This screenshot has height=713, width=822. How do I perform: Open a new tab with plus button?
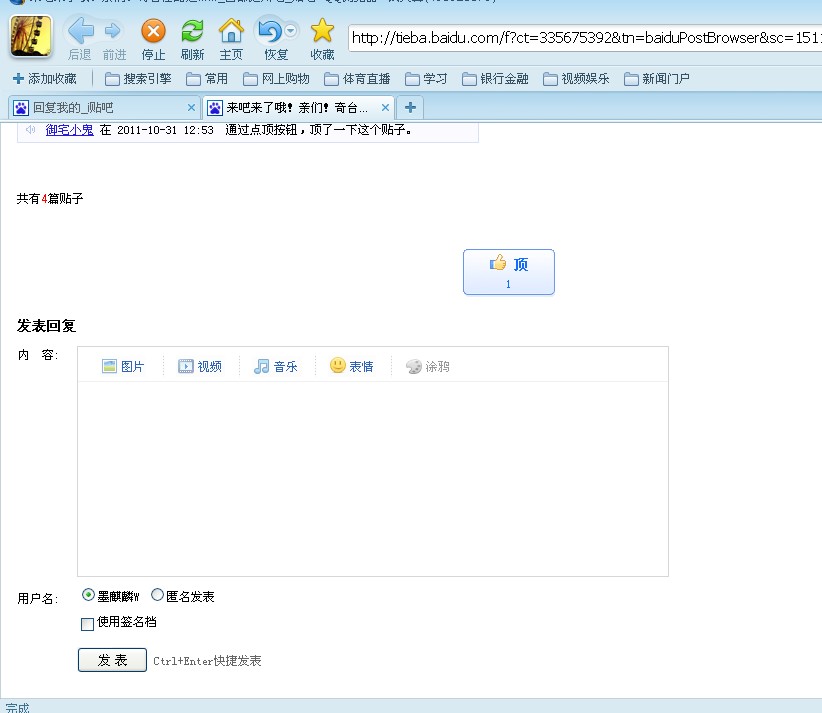pos(410,107)
